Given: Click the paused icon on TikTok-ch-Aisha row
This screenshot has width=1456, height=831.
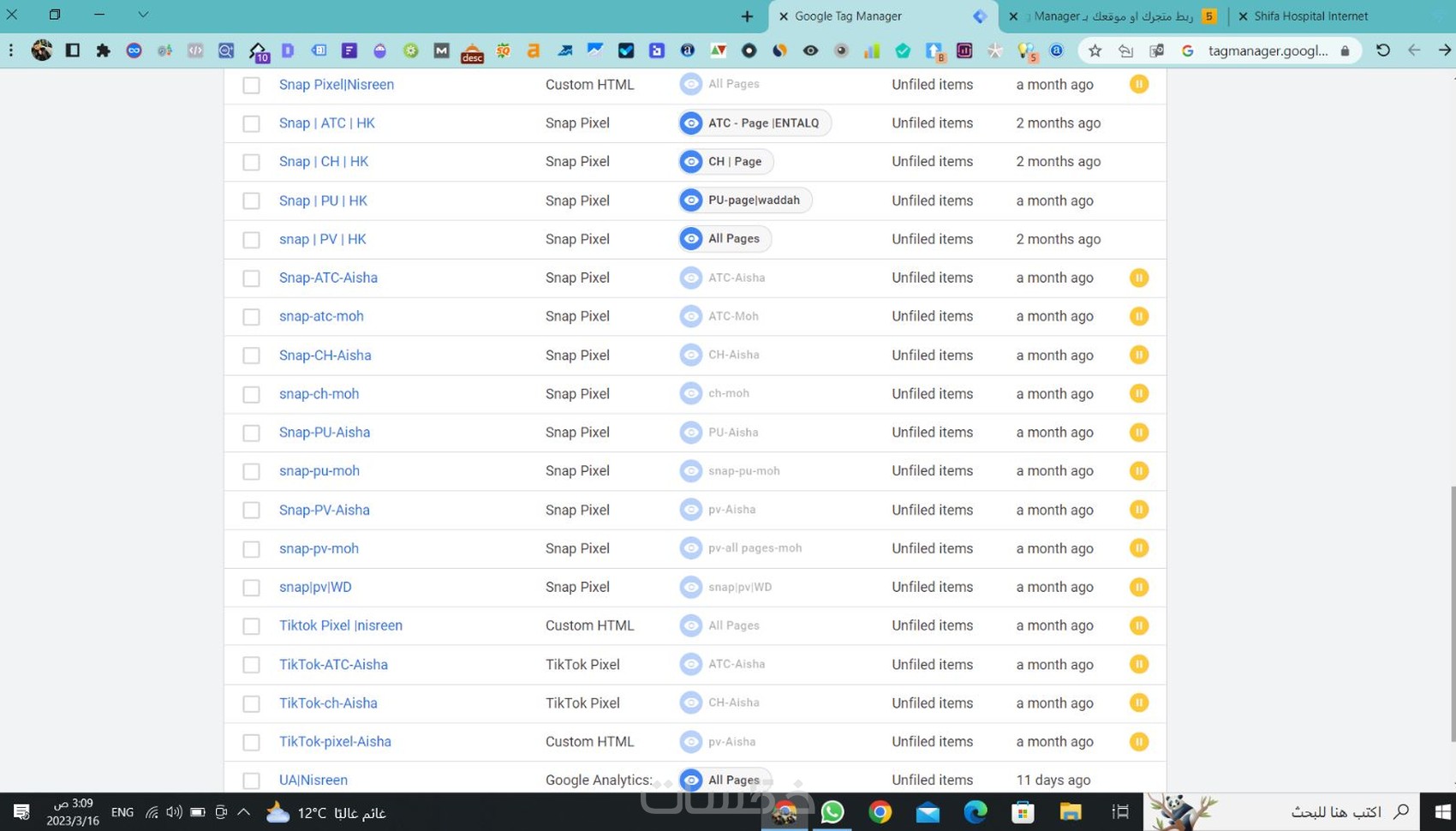Looking at the screenshot, I should click(1139, 703).
